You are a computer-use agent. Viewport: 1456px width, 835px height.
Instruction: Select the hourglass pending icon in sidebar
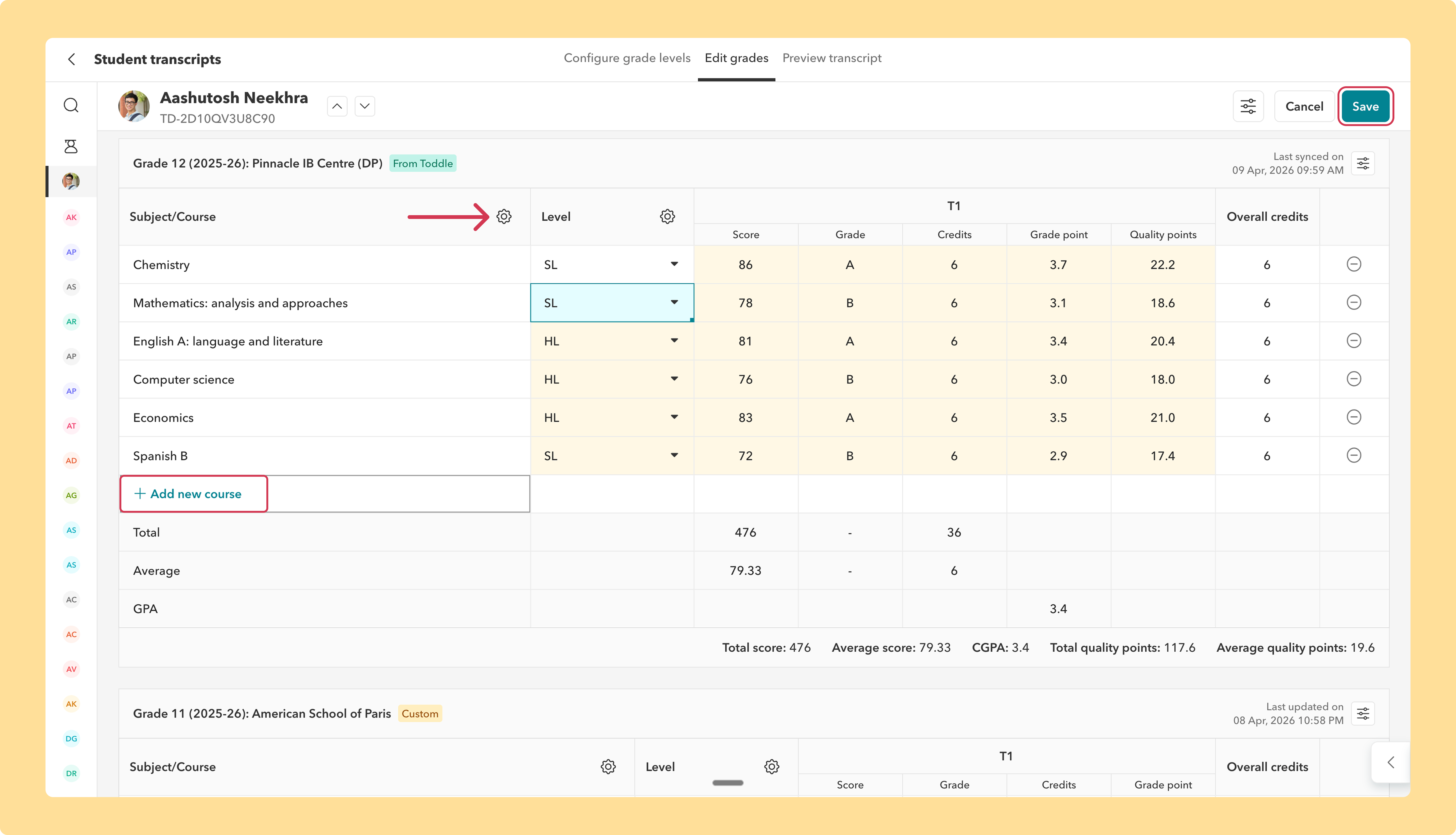point(71,146)
